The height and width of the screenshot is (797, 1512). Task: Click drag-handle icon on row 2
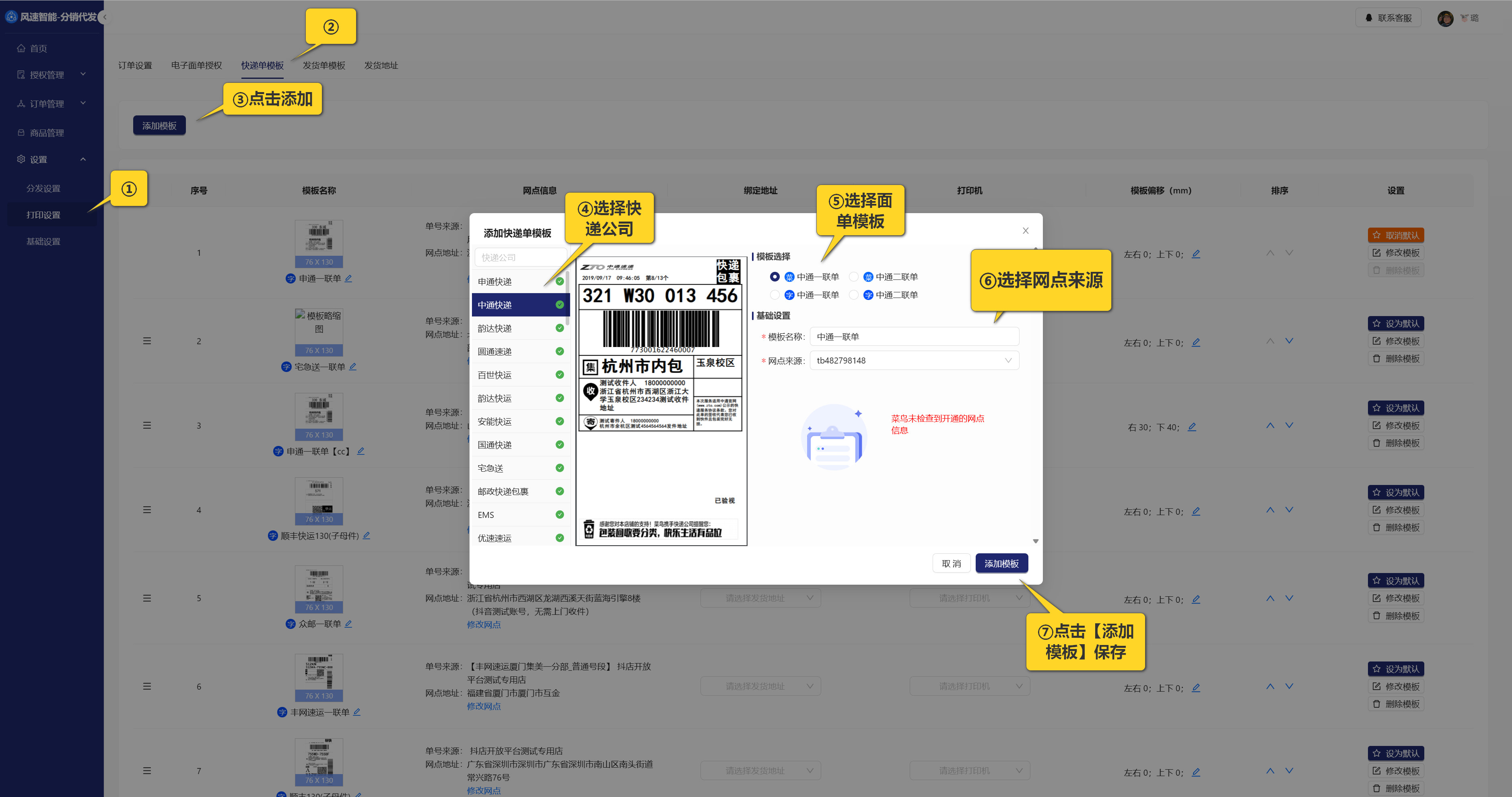pyautogui.click(x=147, y=341)
